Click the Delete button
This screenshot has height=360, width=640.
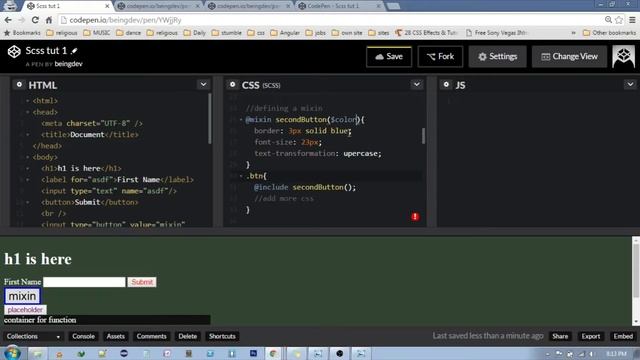click(188, 336)
